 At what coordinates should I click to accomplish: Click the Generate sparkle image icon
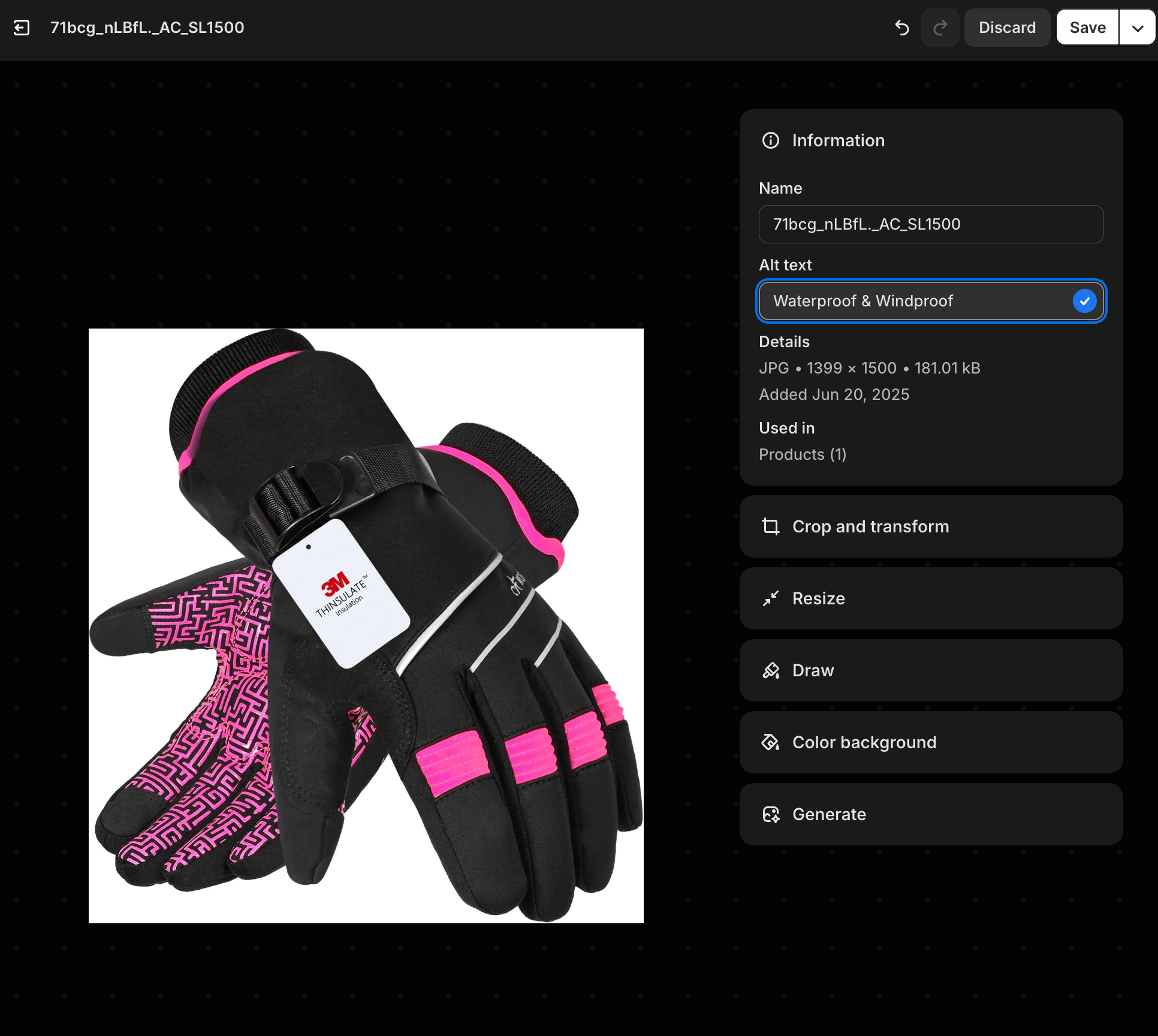coord(771,814)
